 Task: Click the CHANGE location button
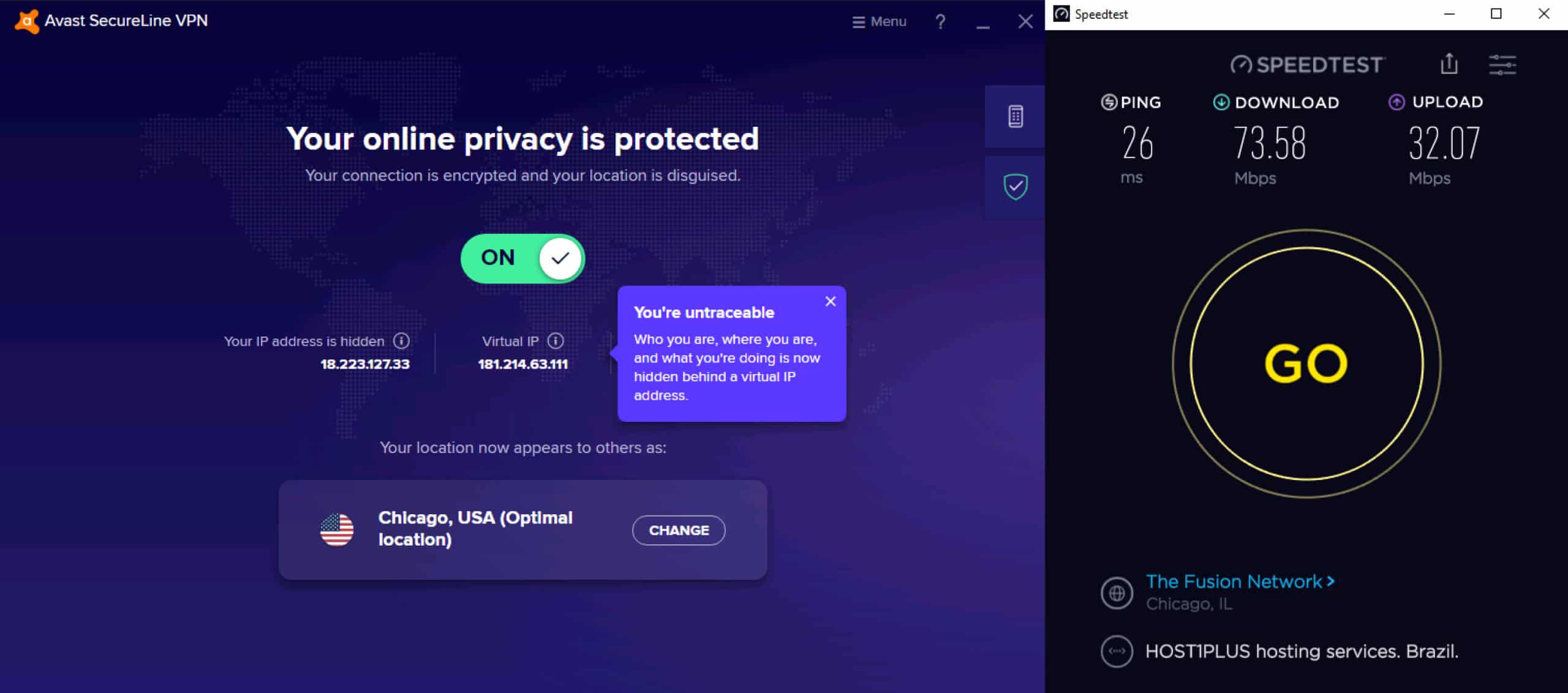[679, 530]
